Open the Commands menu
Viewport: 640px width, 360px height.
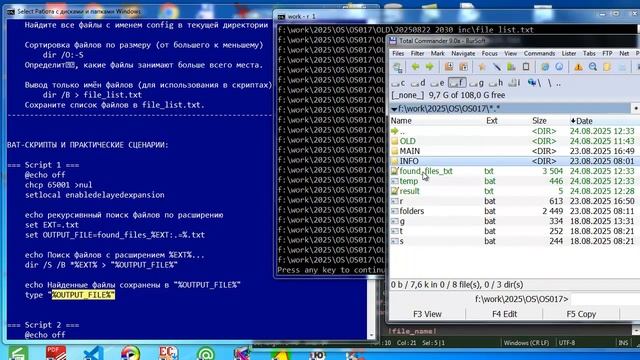tap(539, 53)
